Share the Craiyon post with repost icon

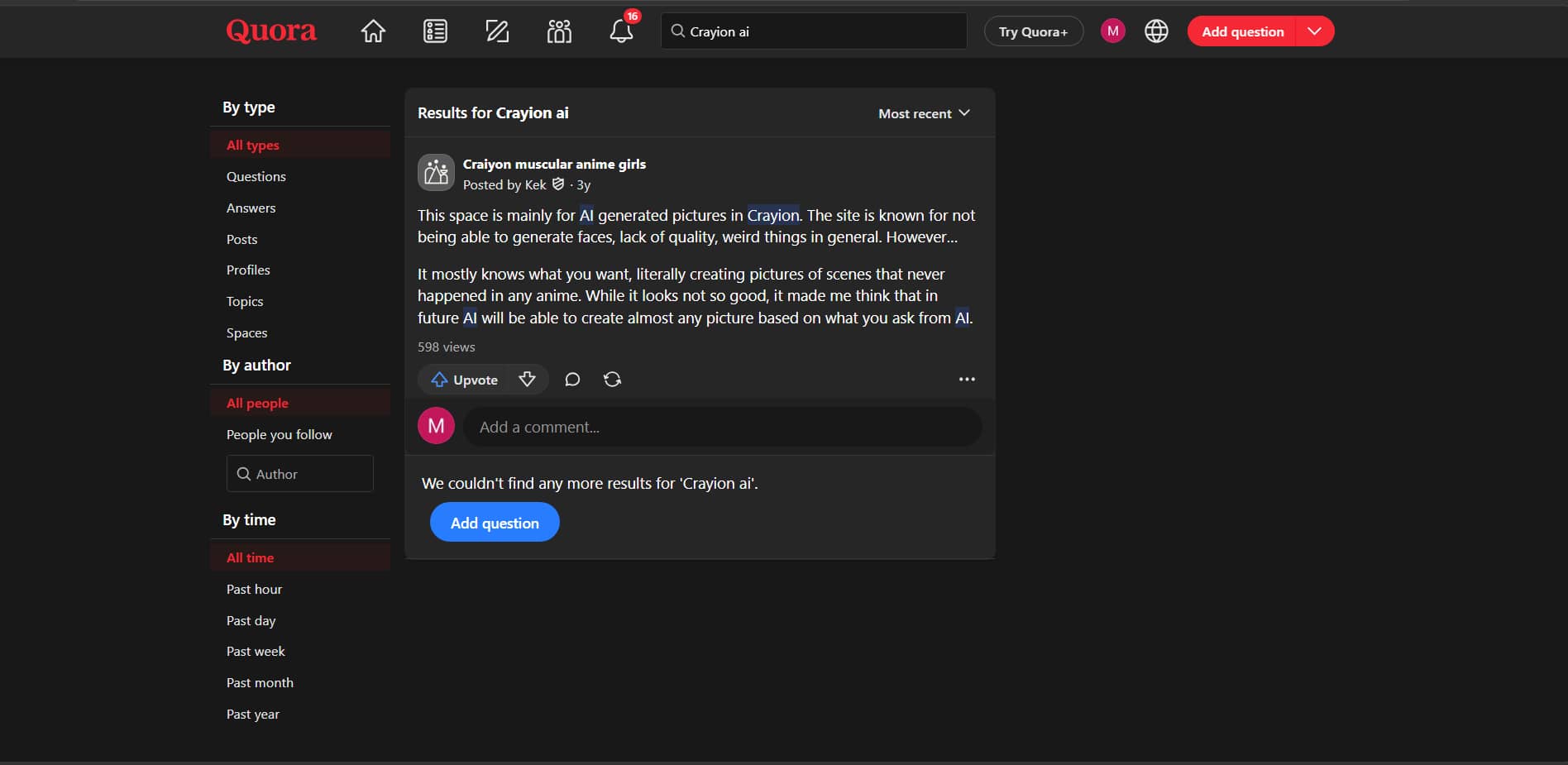point(612,380)
